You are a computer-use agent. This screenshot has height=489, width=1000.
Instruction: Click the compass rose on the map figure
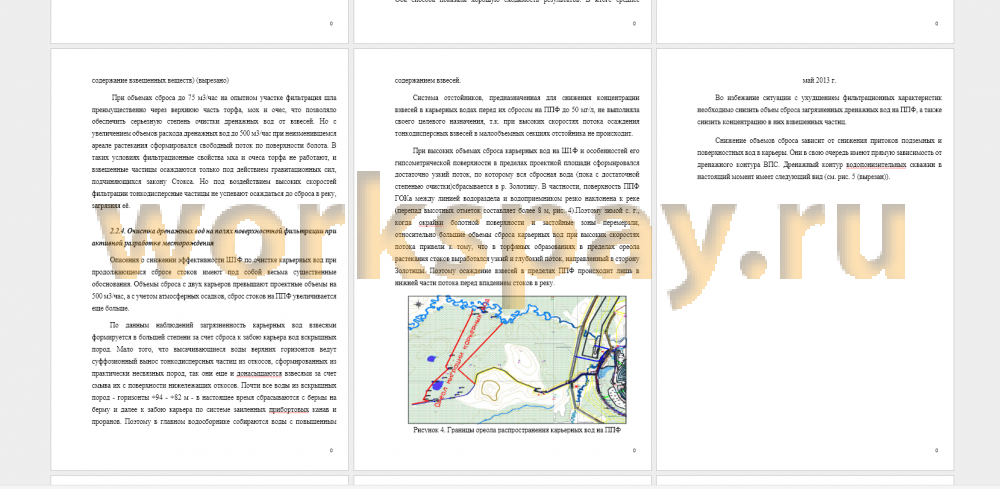click(418, 305)
